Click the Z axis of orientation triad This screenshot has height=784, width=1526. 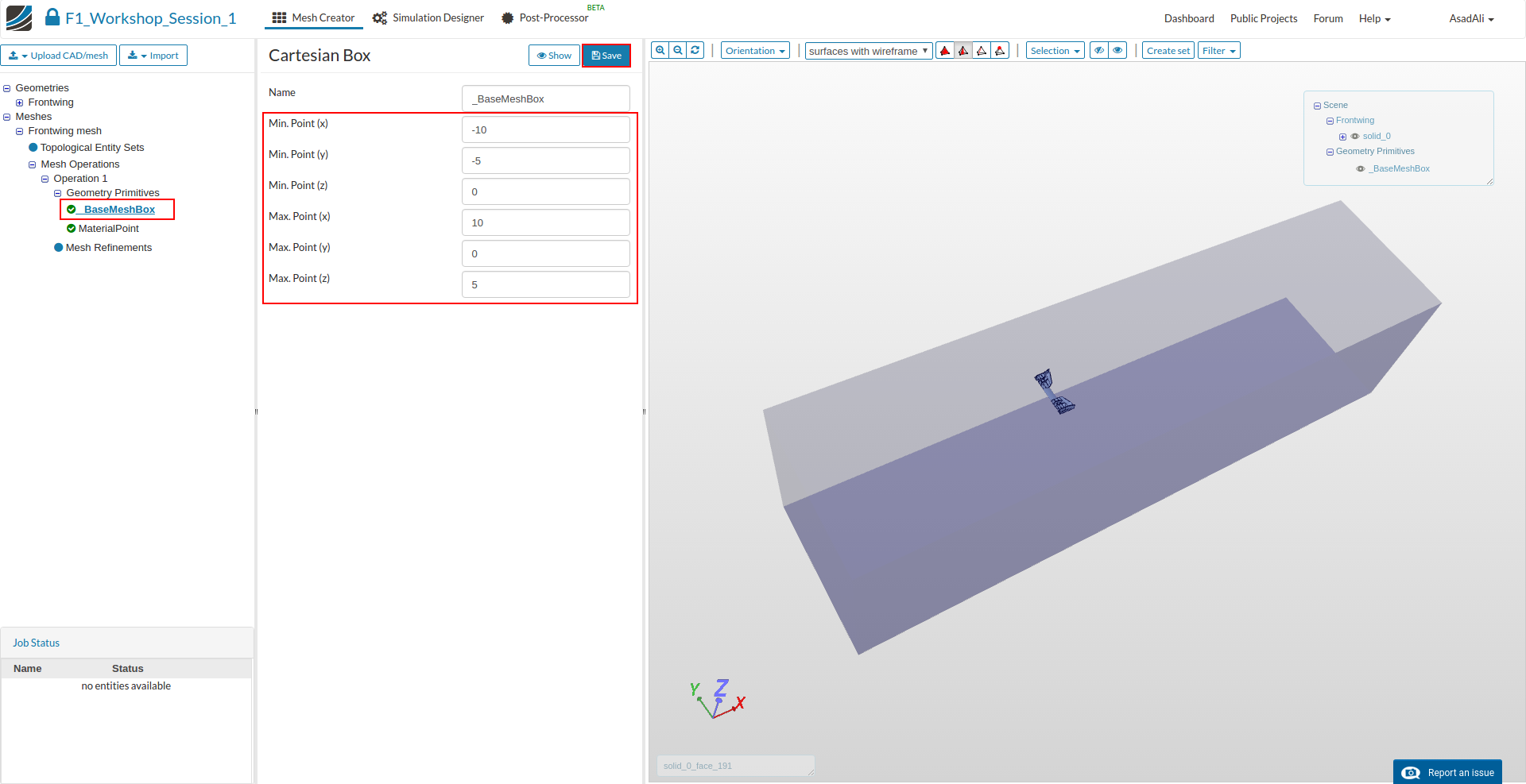point(721,688)
